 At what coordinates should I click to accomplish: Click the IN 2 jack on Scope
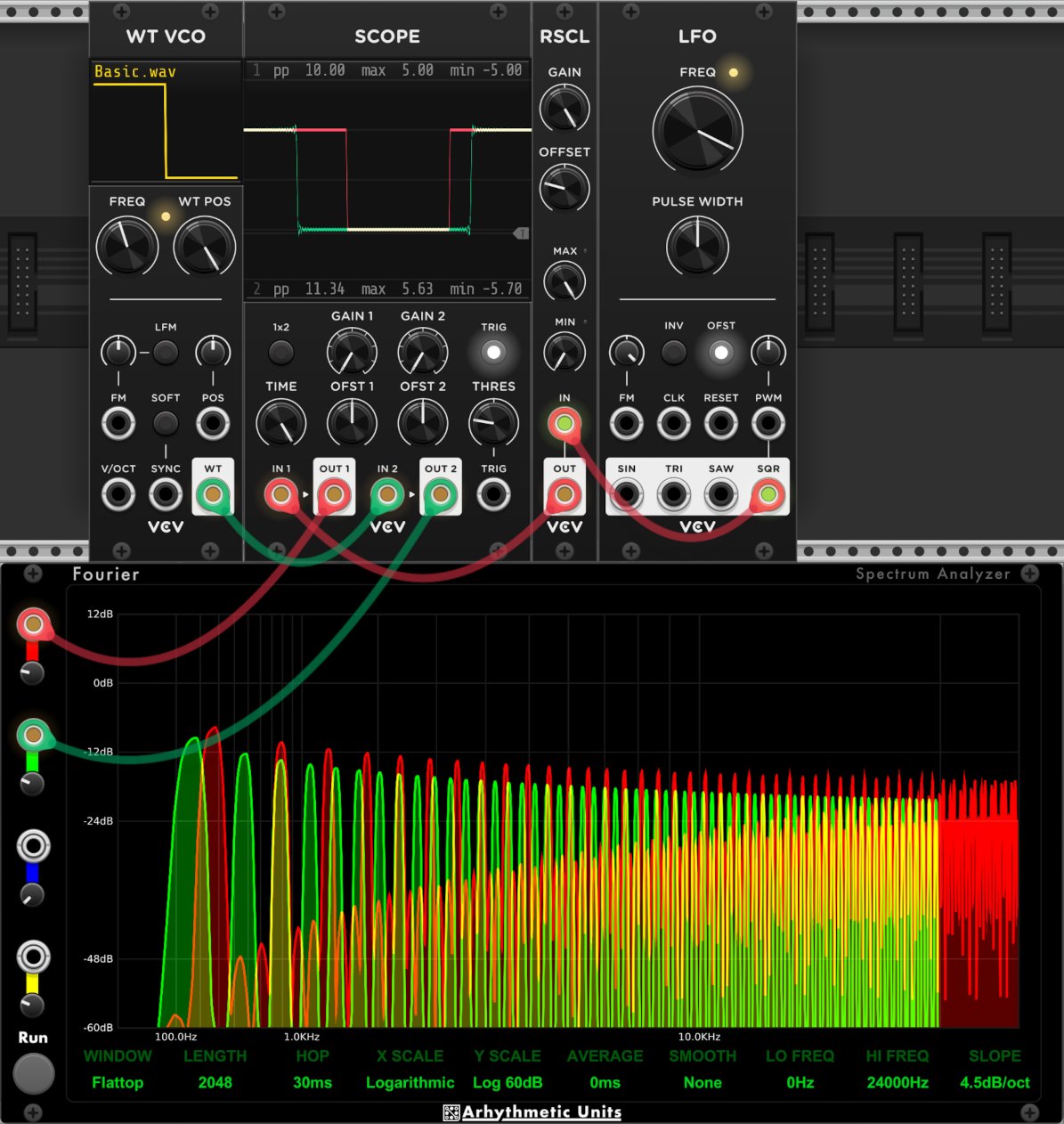tap(387, 493)
